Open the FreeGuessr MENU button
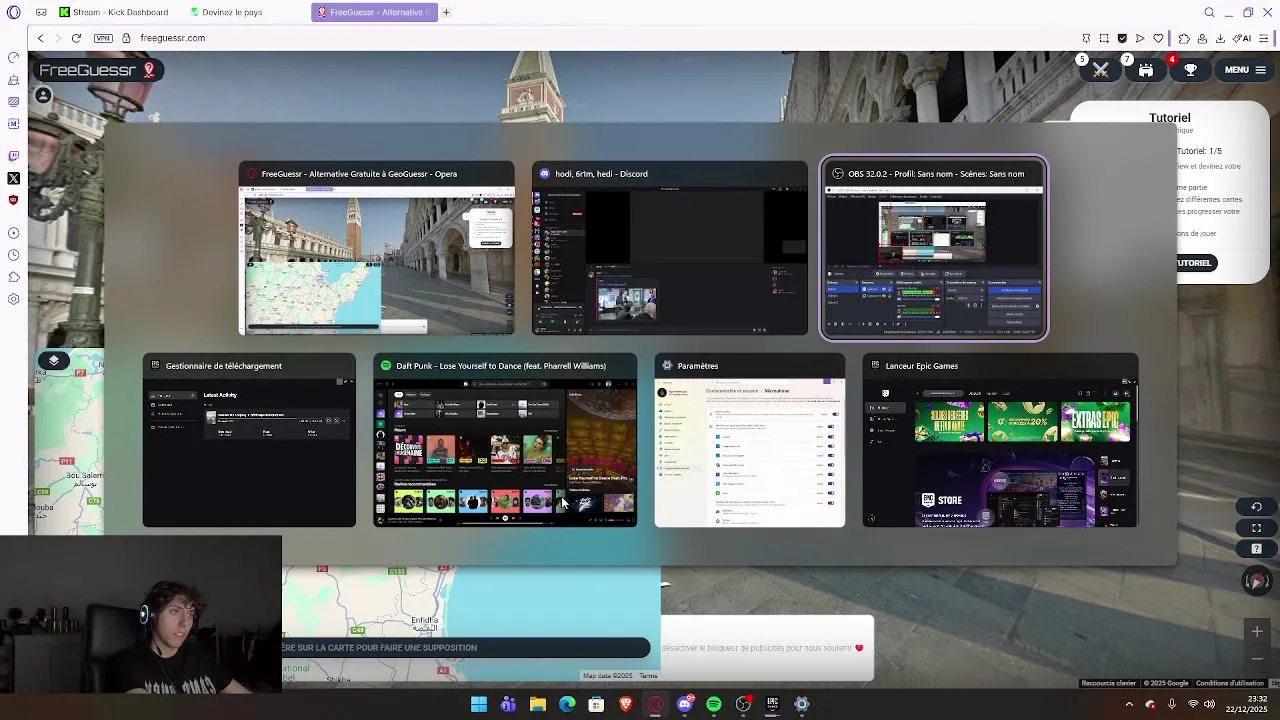 (x=1245, y=70)
